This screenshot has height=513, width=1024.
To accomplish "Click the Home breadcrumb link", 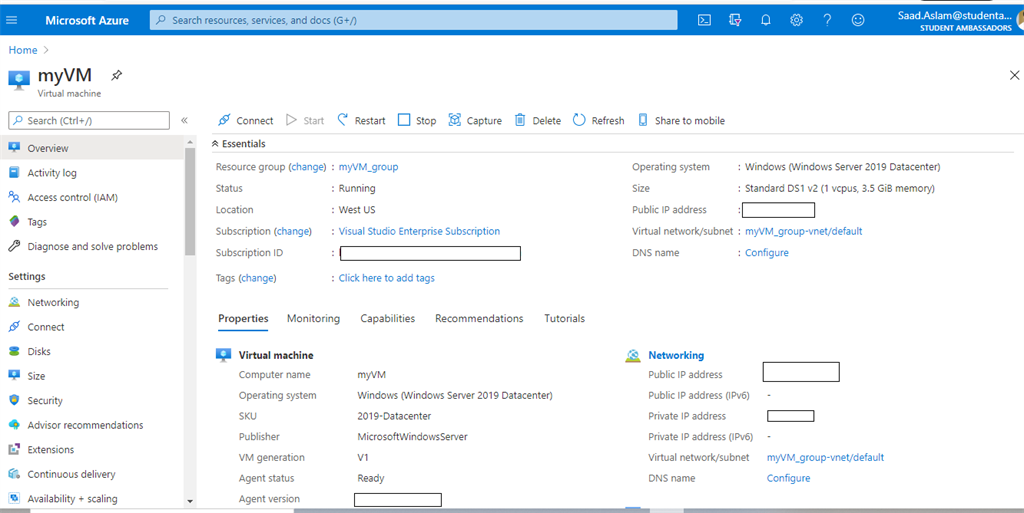I will (23, 50).
